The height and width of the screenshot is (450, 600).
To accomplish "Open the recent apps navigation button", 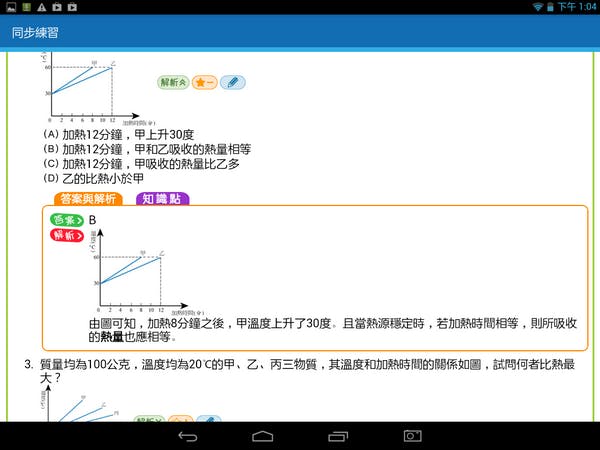I will 338,436.
